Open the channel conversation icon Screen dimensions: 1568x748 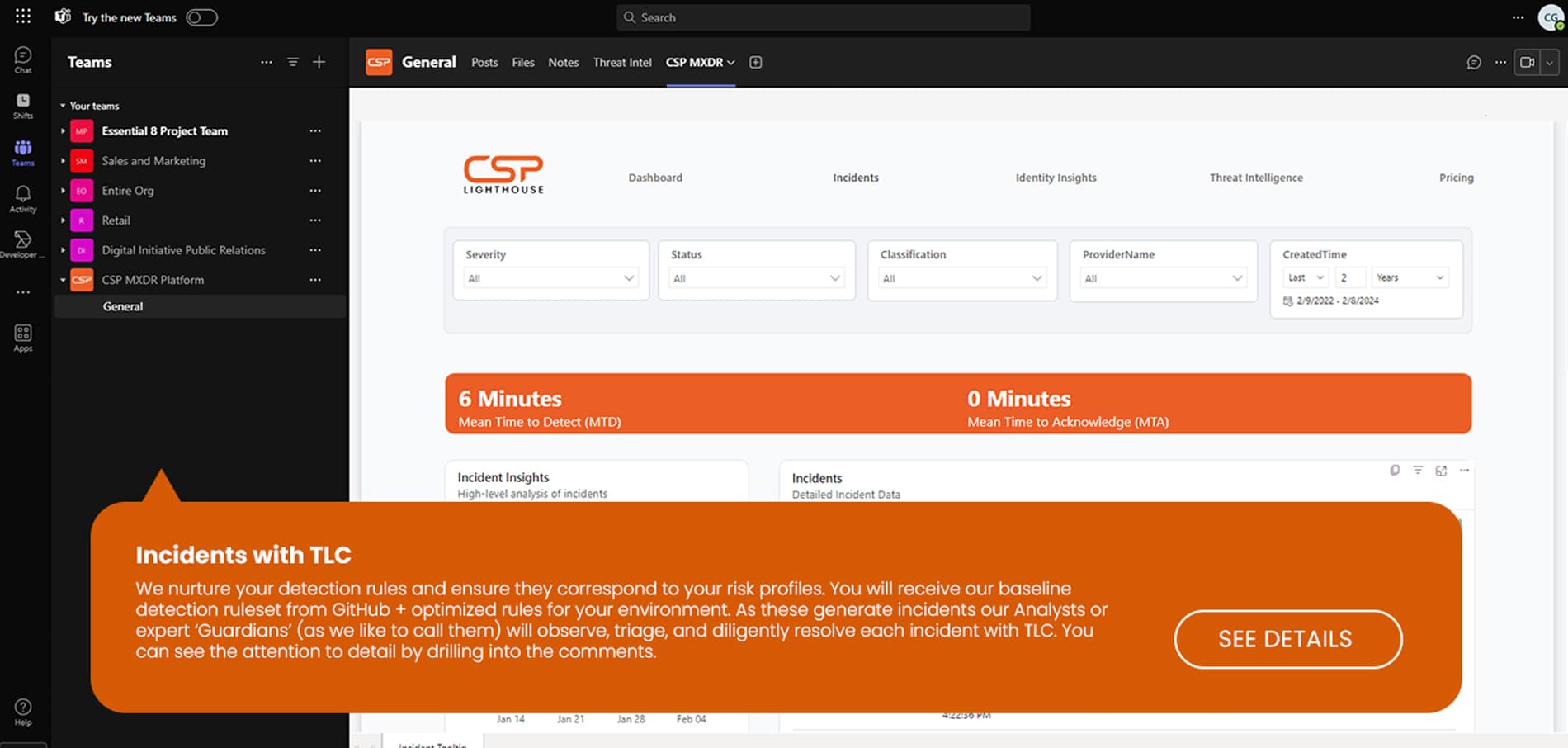[1474, 62]
